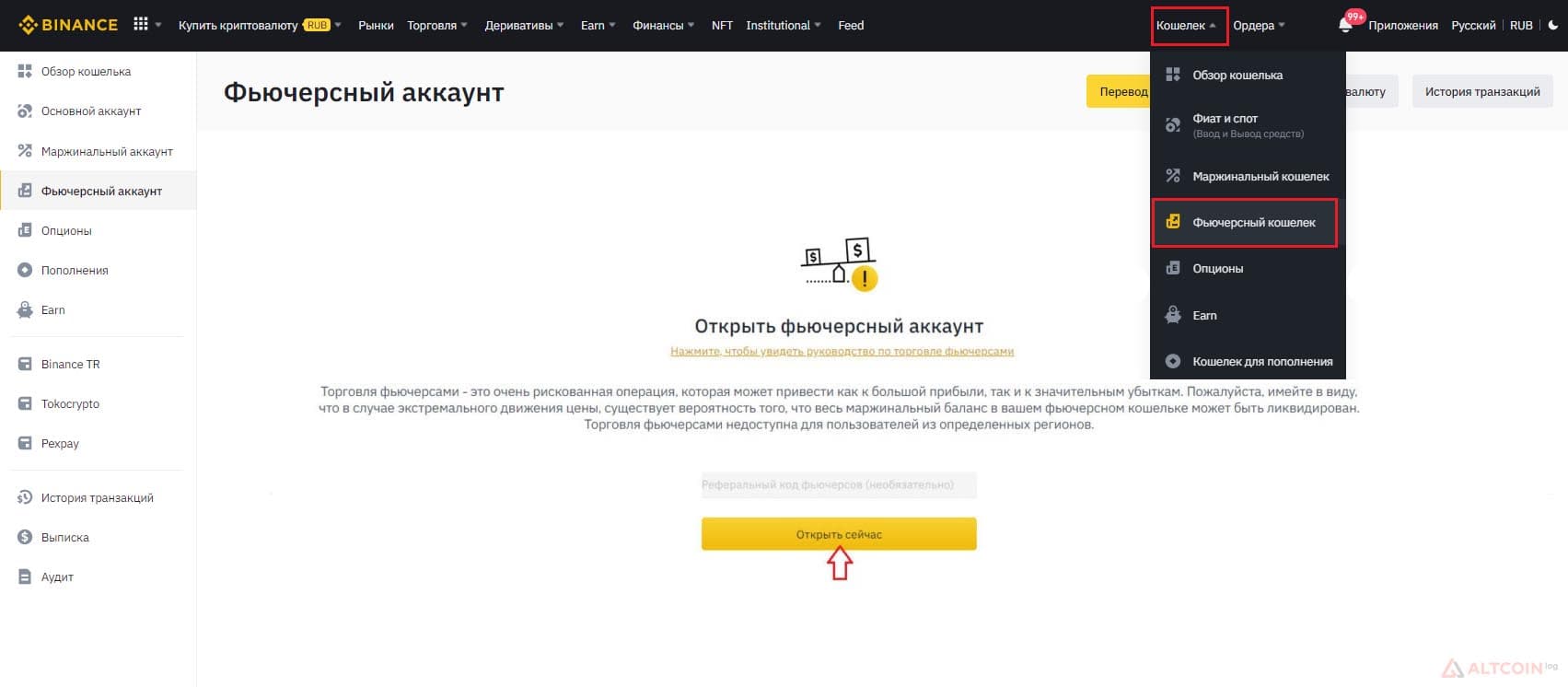The height and width of the screenshot is (687, 1568).
Task: Click the futures referral code field
Action: coord(839,484)
